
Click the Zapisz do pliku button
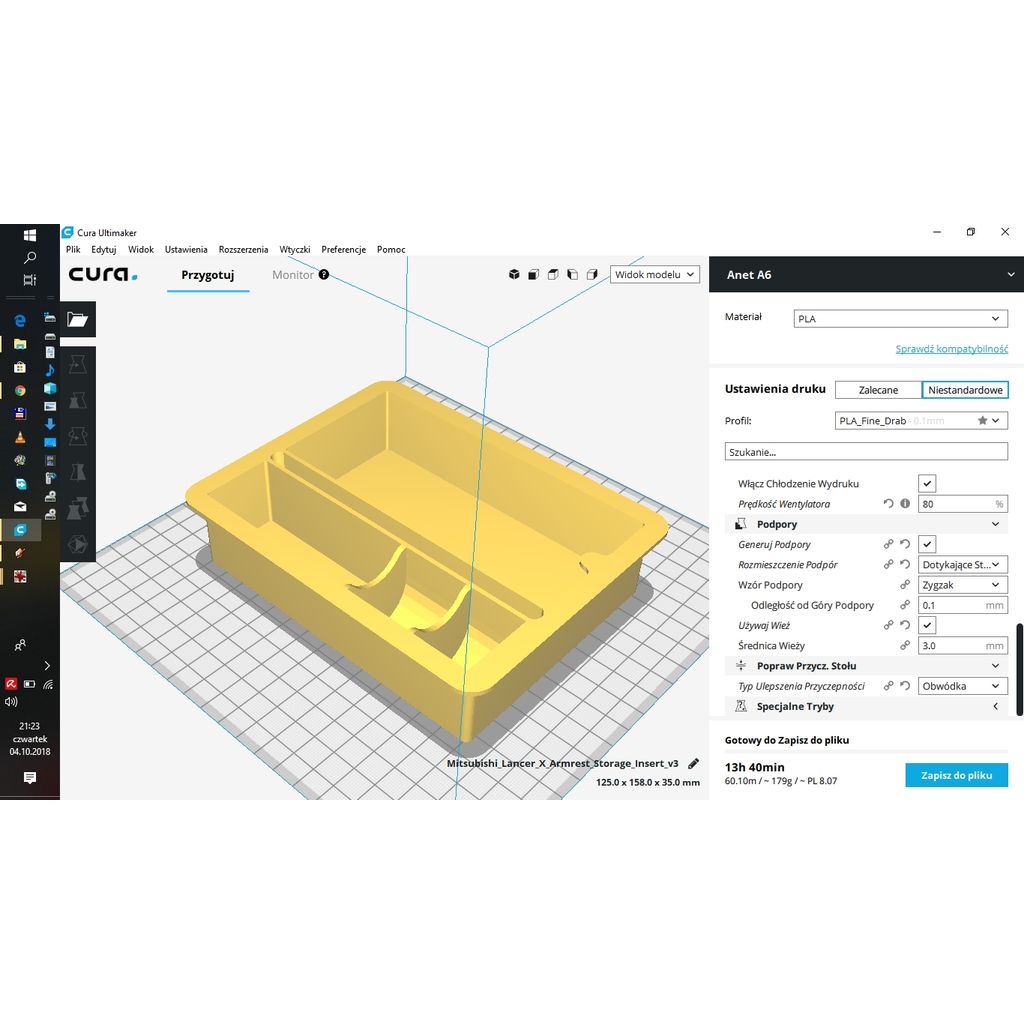click(956, 775)
